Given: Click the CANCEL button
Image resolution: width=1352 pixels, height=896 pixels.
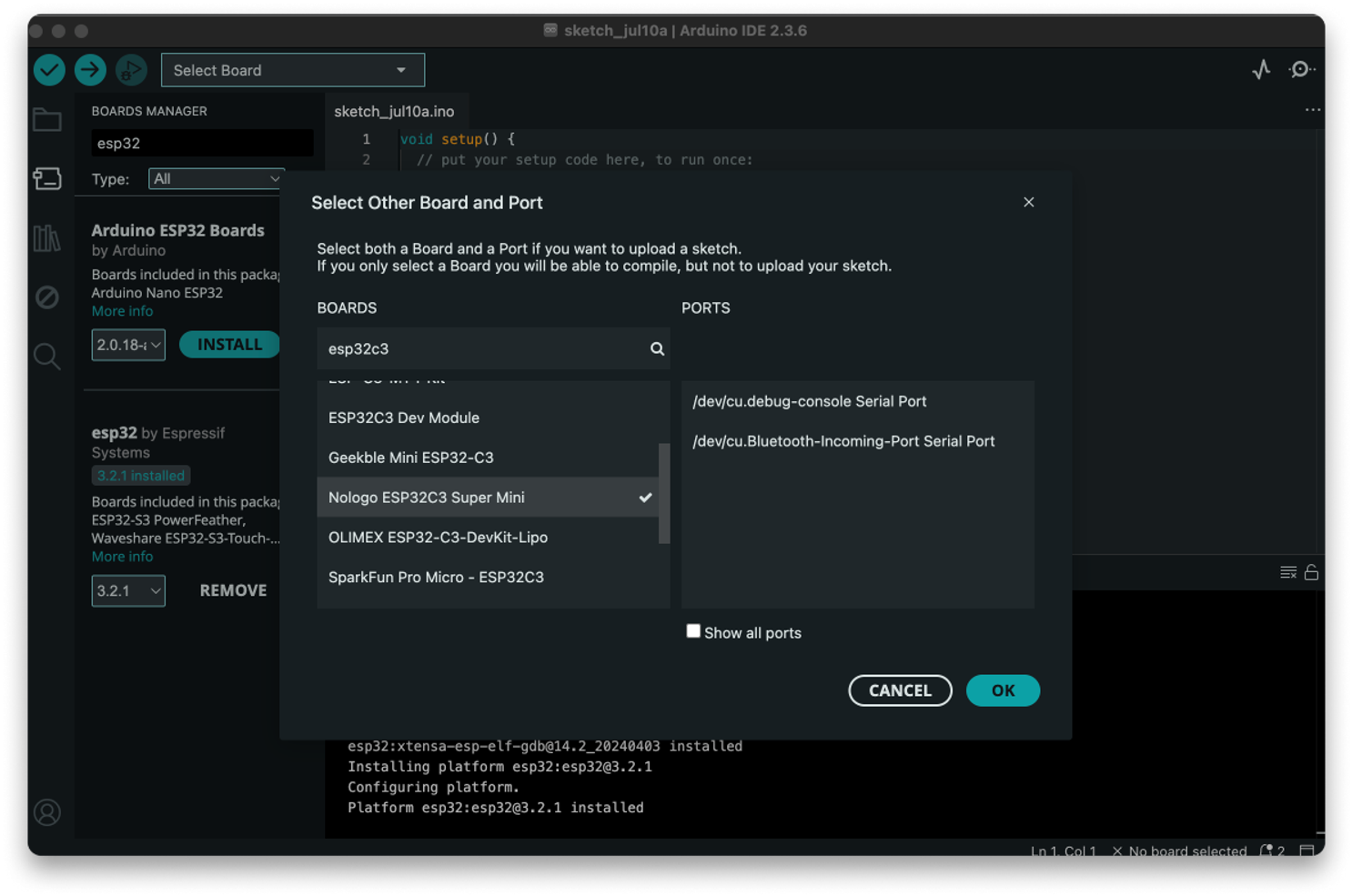Looking at the screenshot, I should click(x=900, y=690).
